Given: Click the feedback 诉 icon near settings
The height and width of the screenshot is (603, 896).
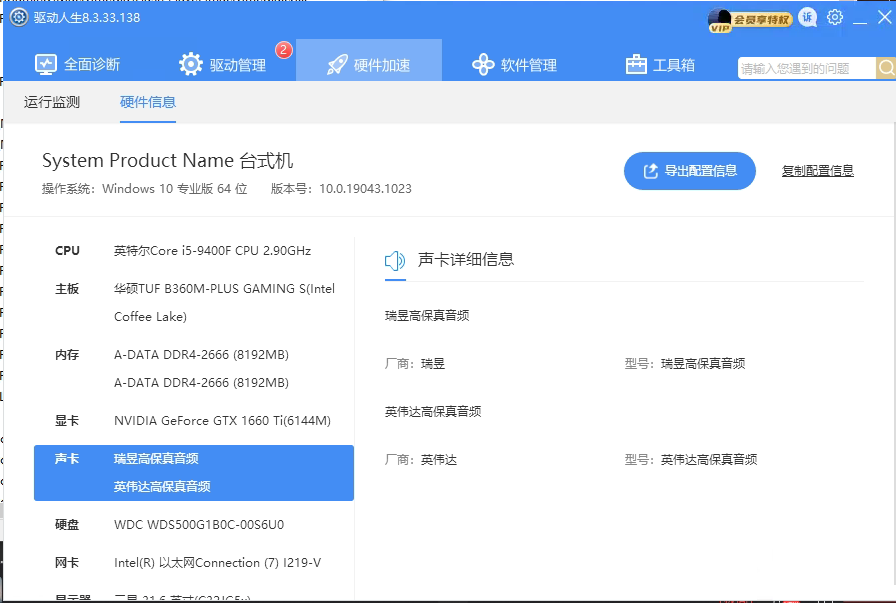Looking at the screenshot, I should [808, 17].
